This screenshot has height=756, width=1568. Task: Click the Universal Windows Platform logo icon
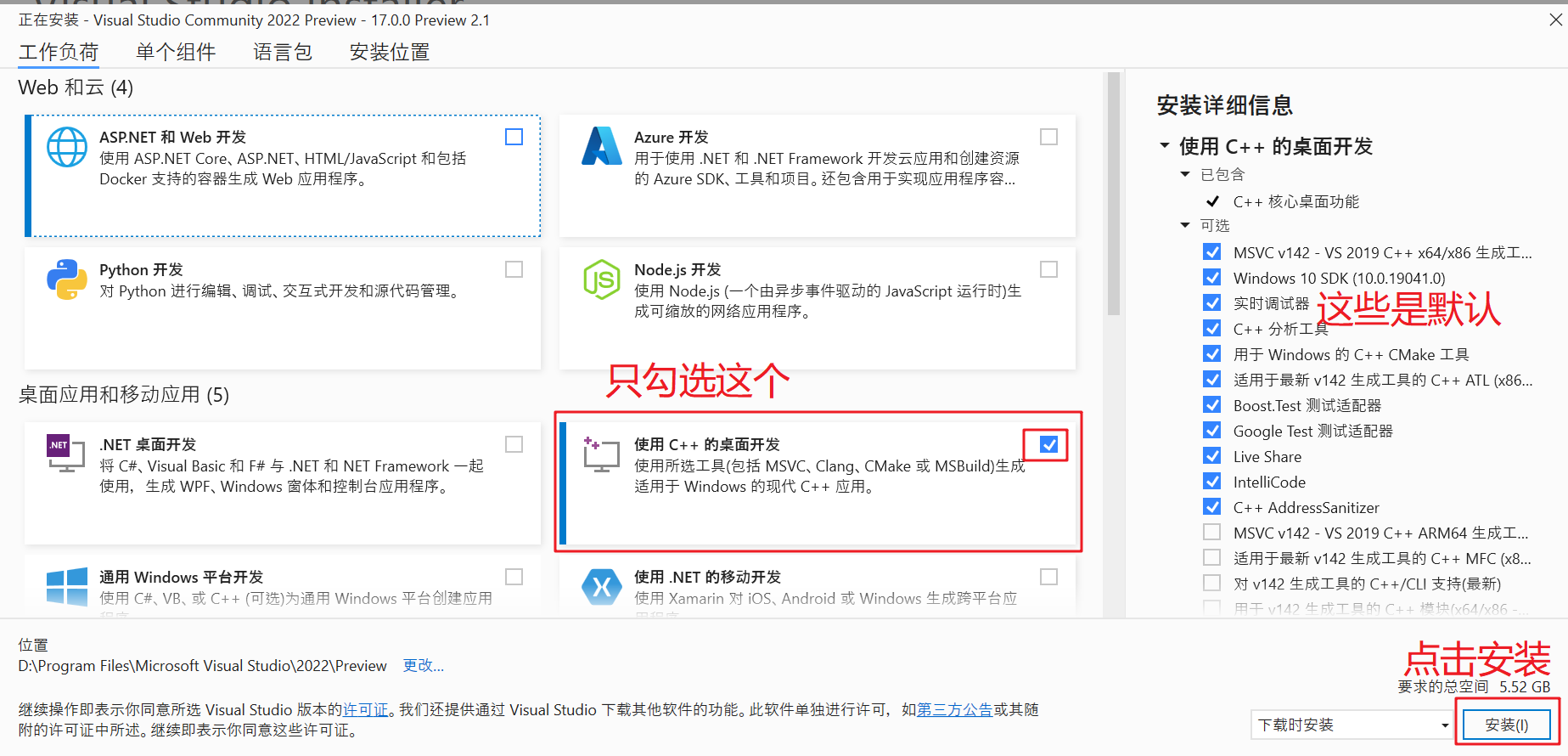[x=66, y=586]
